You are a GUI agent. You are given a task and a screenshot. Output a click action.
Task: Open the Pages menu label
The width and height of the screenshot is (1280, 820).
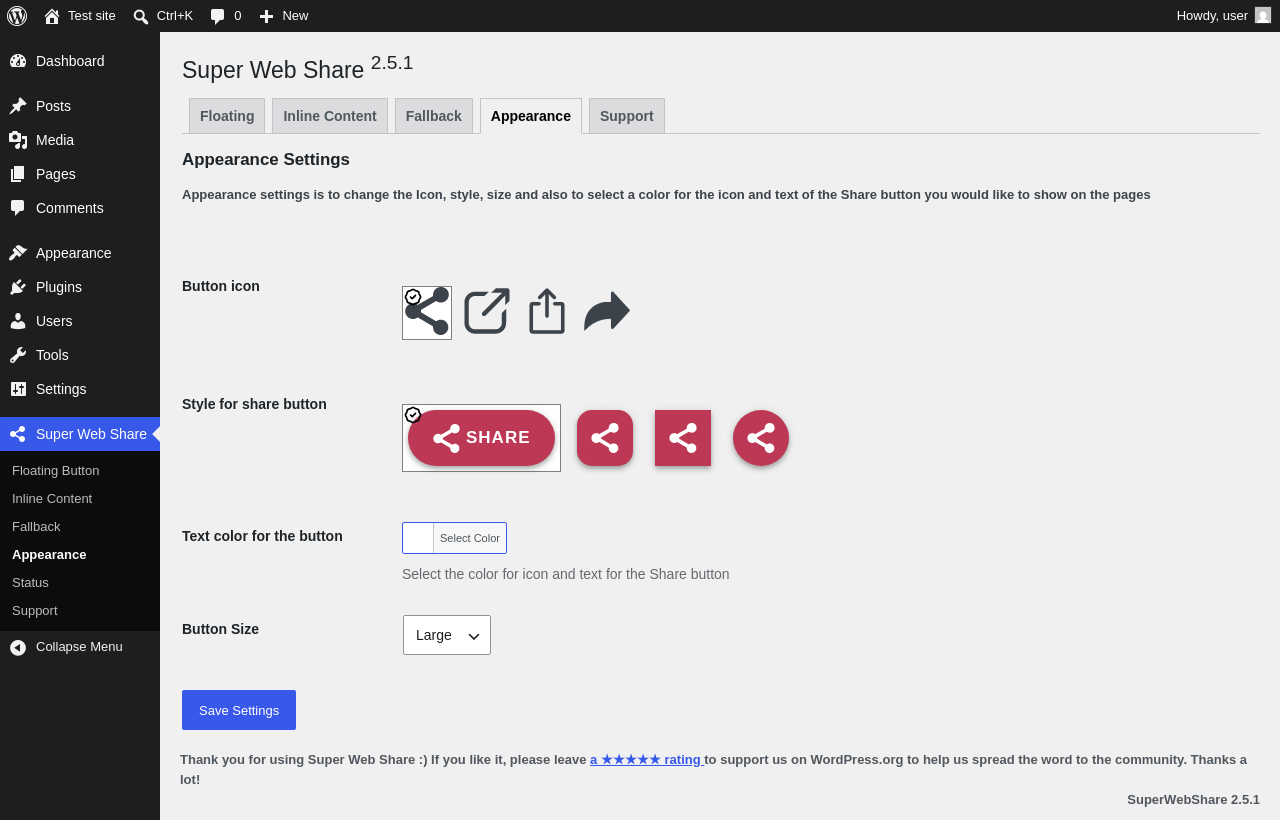click(56, 174)
